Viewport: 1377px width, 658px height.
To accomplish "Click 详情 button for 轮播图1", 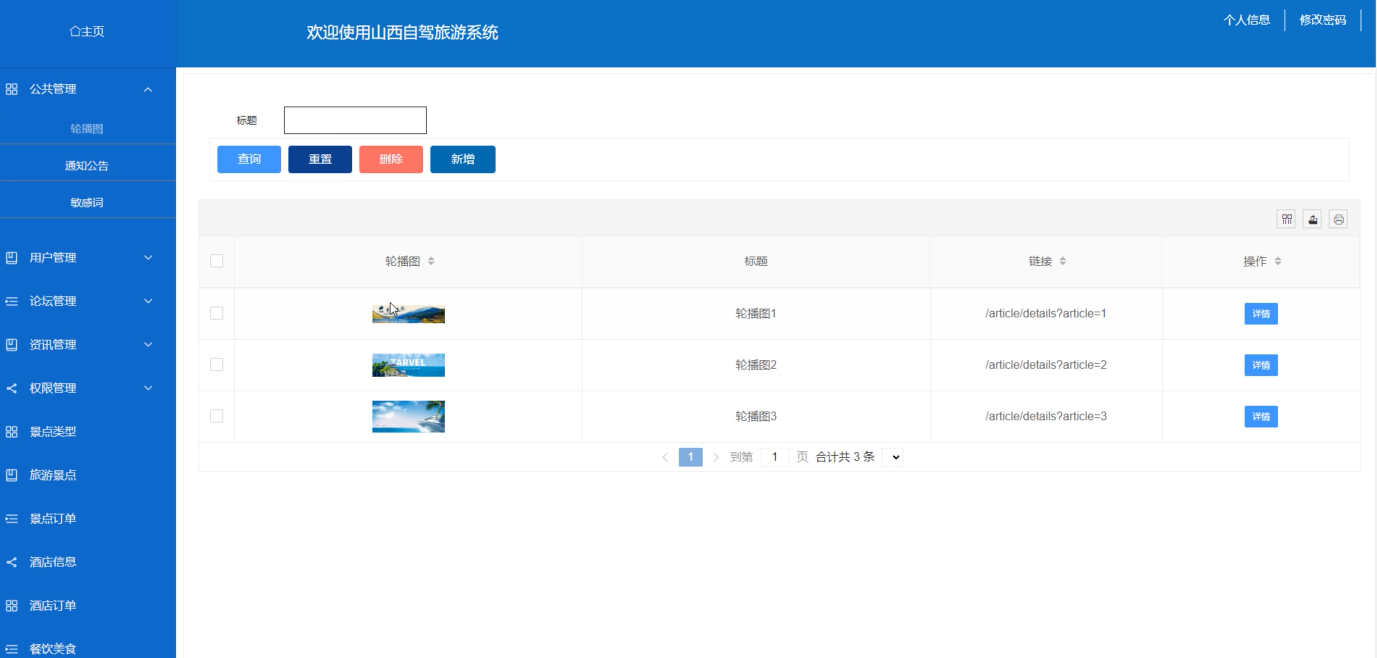I will (1261, 314).
